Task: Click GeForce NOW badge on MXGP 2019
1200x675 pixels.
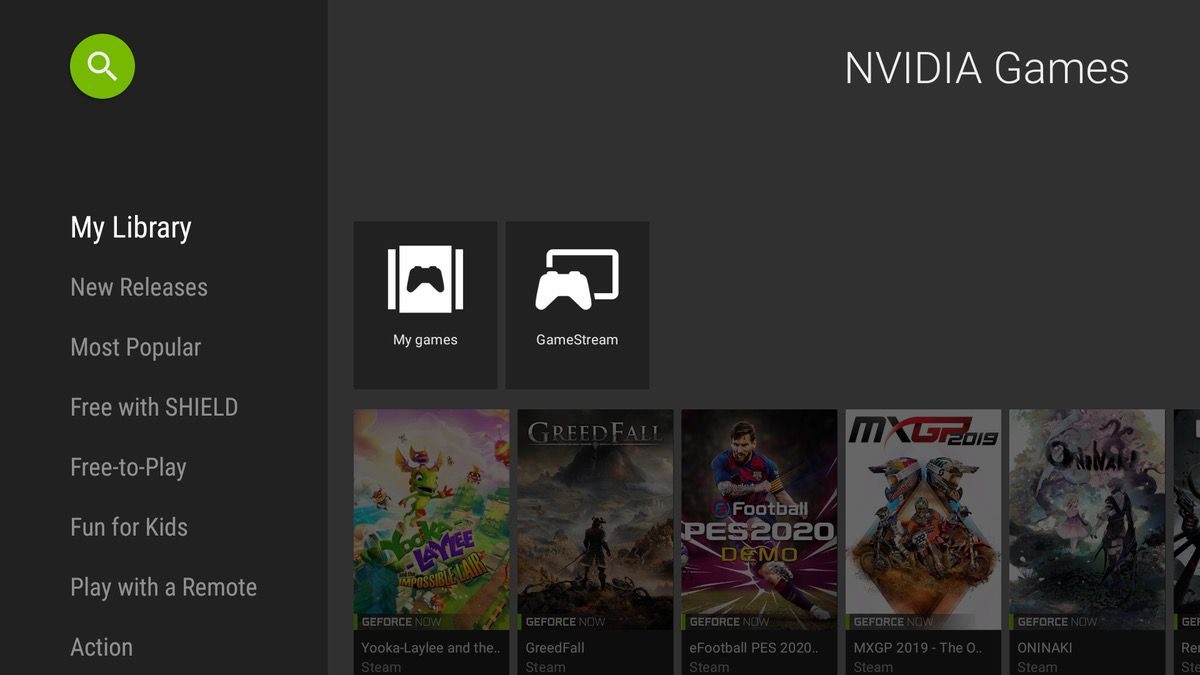Action: (x=892, y=622)
